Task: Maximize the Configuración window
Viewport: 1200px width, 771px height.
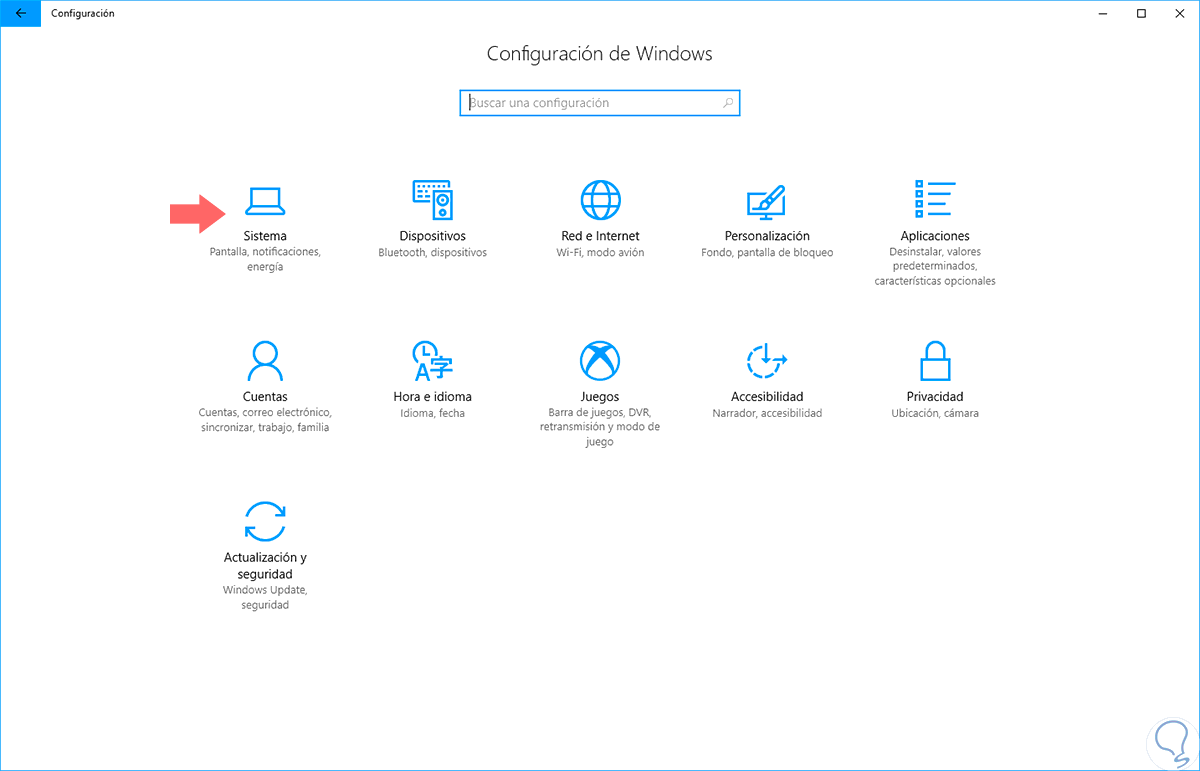Action: tap(1141, 14)
